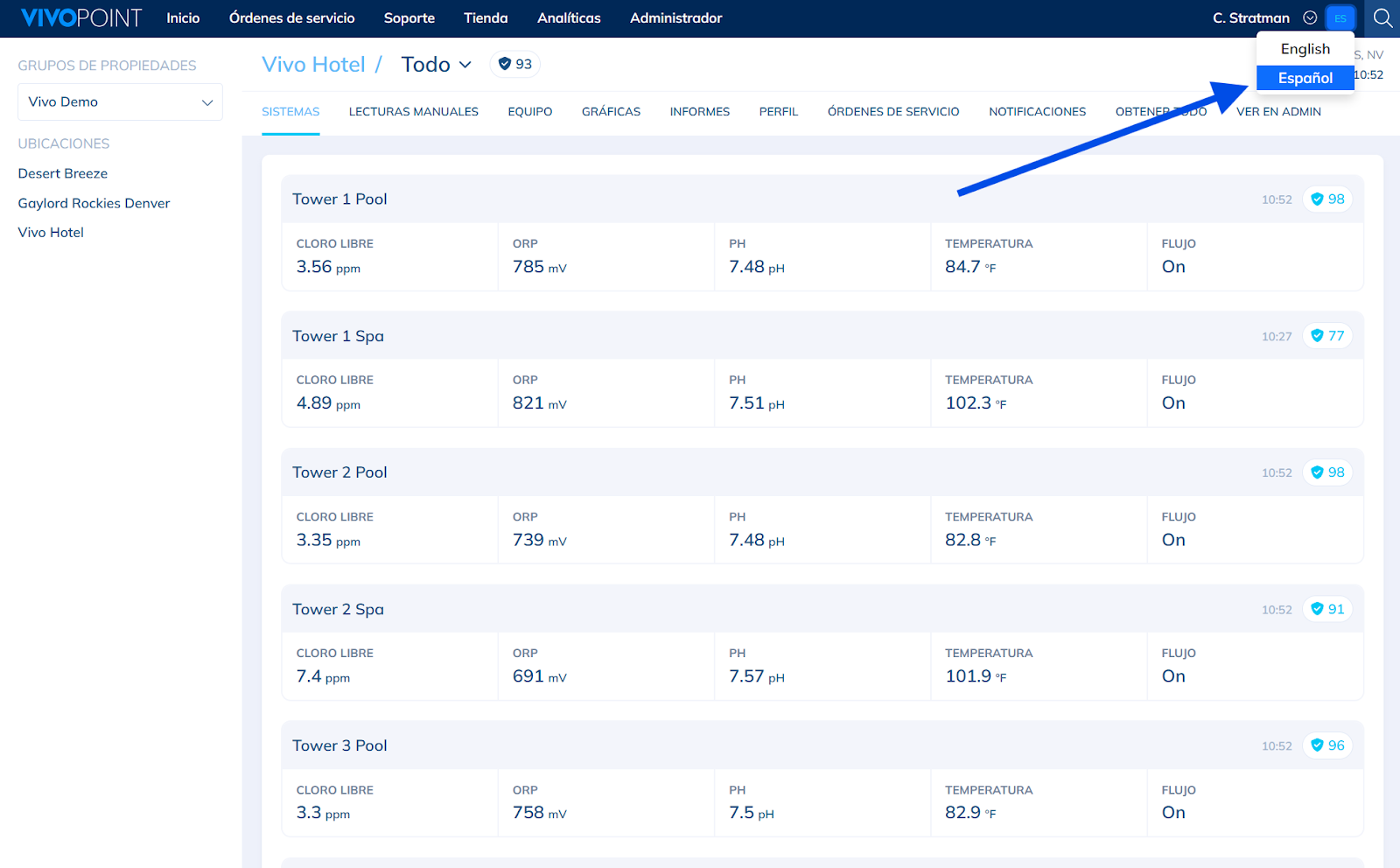1400x868 pixels.
Task: Click the shield score 91 on Tower 2 Spa
Action: click(x=1327, y=608)
